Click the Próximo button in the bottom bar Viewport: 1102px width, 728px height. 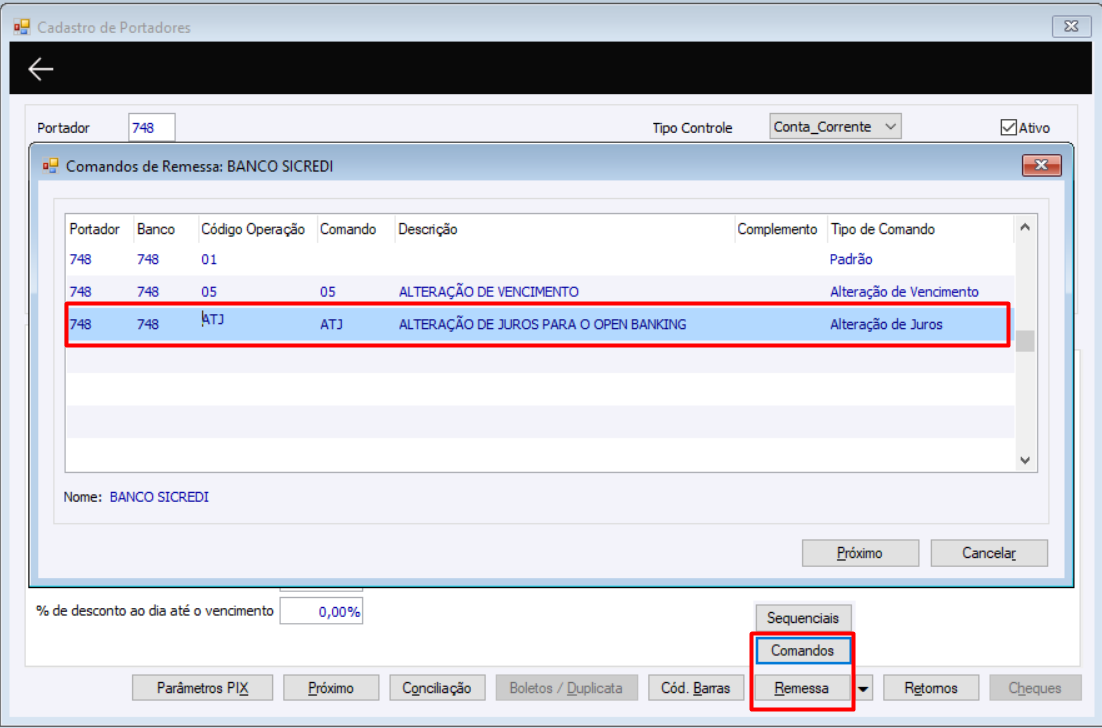(x=331, y=688)
